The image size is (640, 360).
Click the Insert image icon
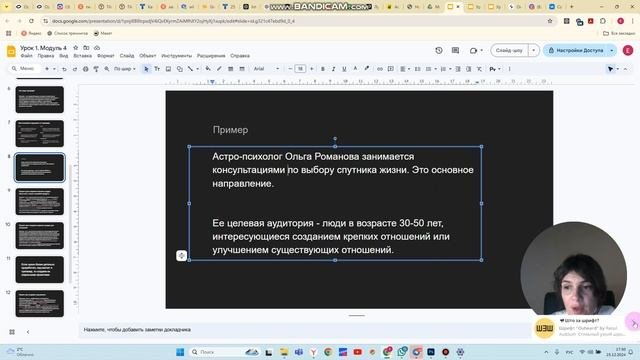168,69
